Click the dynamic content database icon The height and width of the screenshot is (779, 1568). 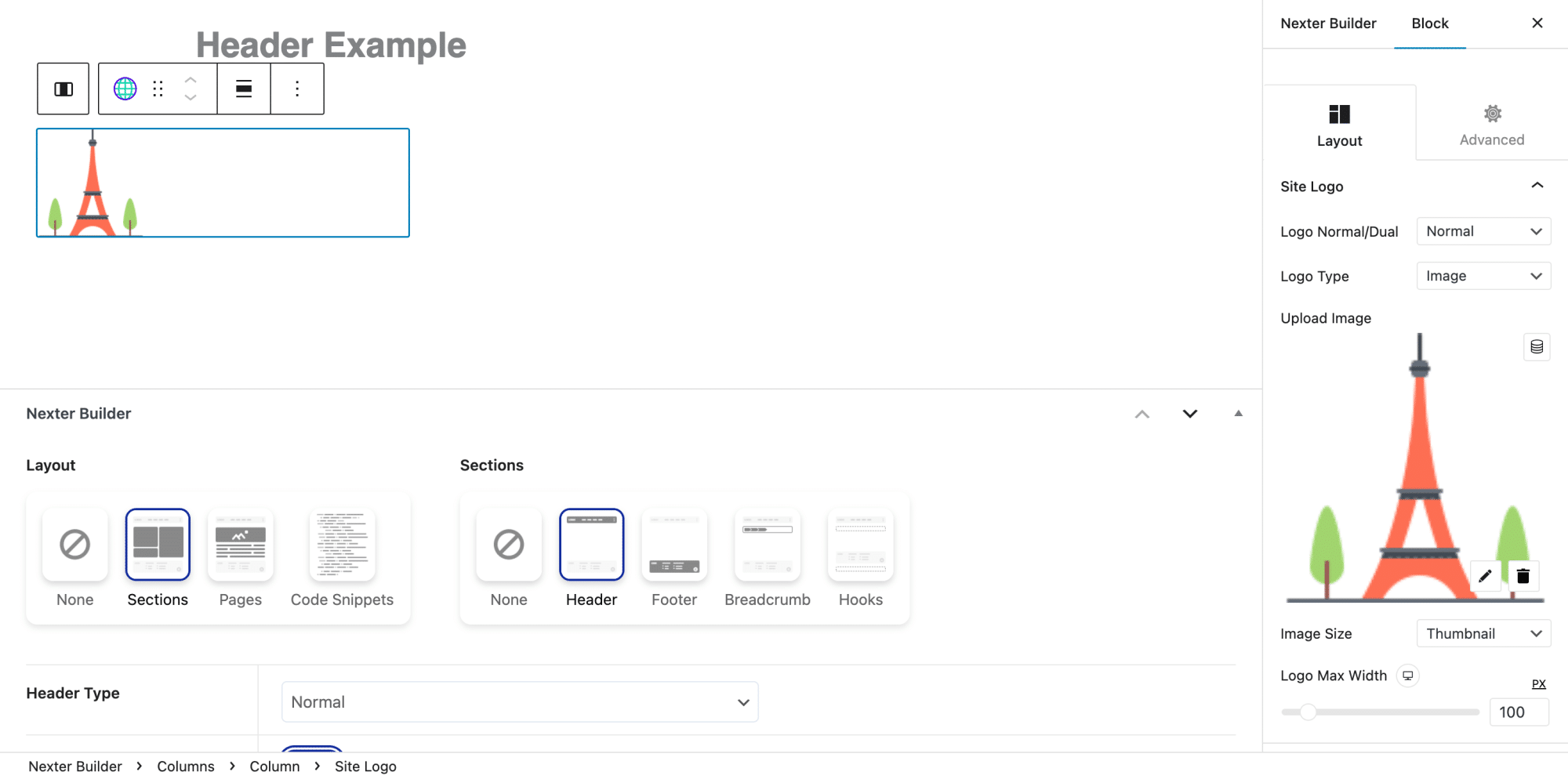[1537, 347]
